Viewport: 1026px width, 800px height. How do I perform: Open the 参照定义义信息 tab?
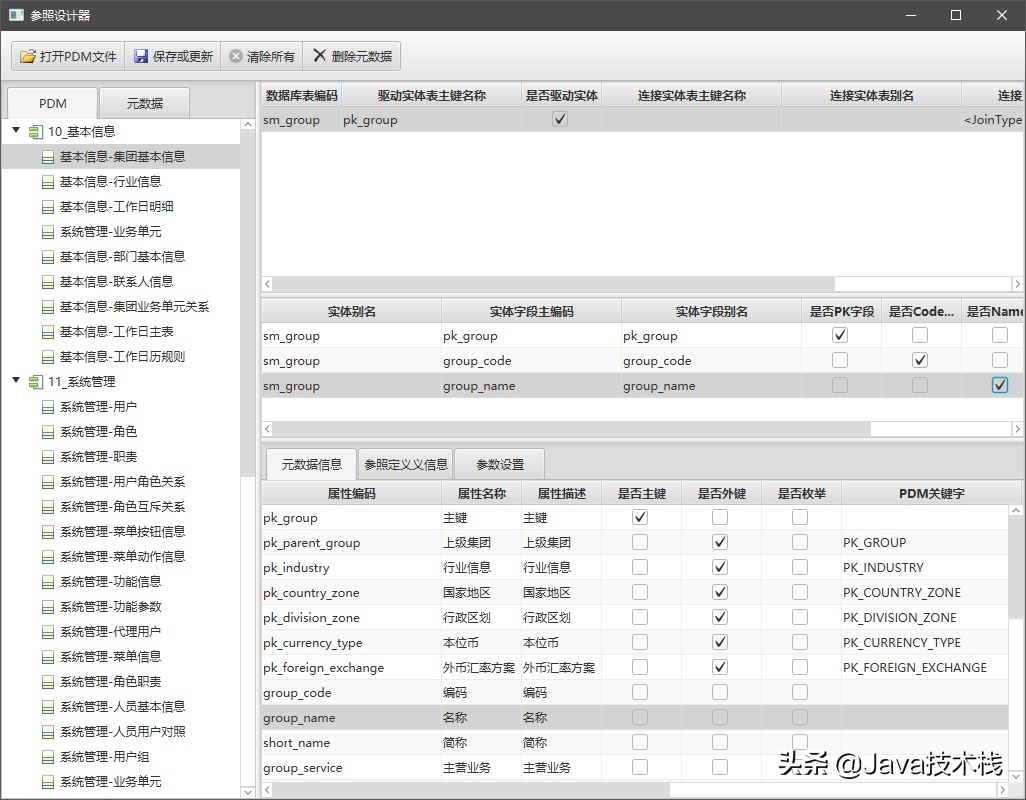(406, 464)
